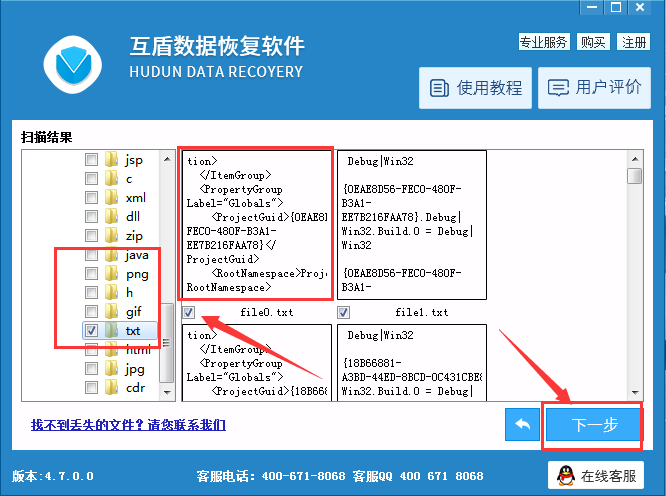Select the cdr folder icon
The image size is (666, 496).
click(x=112, y=387)
